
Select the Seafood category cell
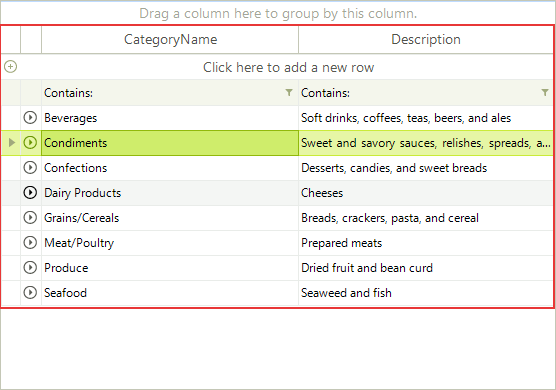pos(170,293)
